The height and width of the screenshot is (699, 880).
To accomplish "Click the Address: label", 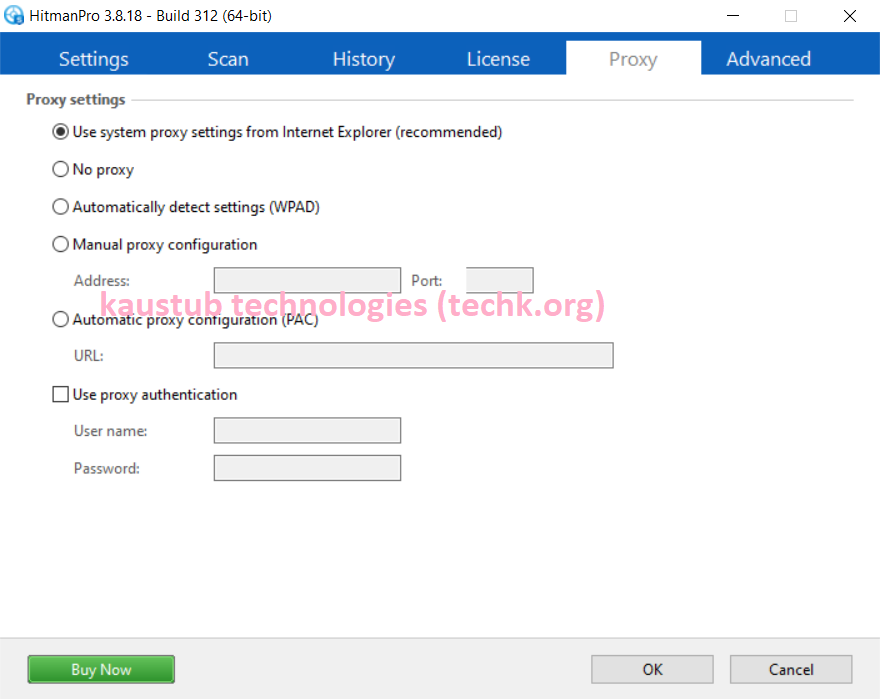I will click(102, 280).
